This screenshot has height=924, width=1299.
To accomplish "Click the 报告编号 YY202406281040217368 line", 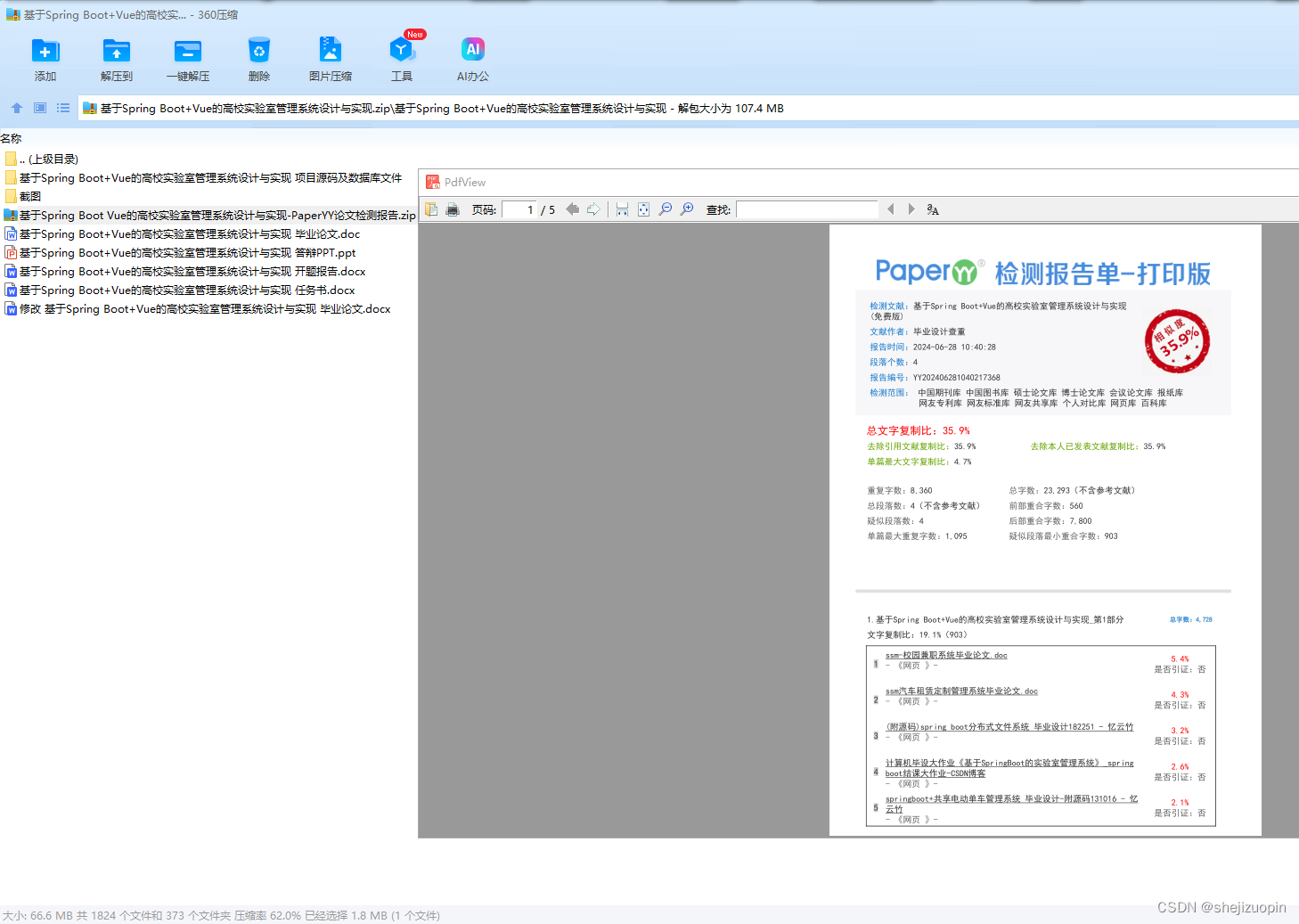I will (x=935, y=377).
